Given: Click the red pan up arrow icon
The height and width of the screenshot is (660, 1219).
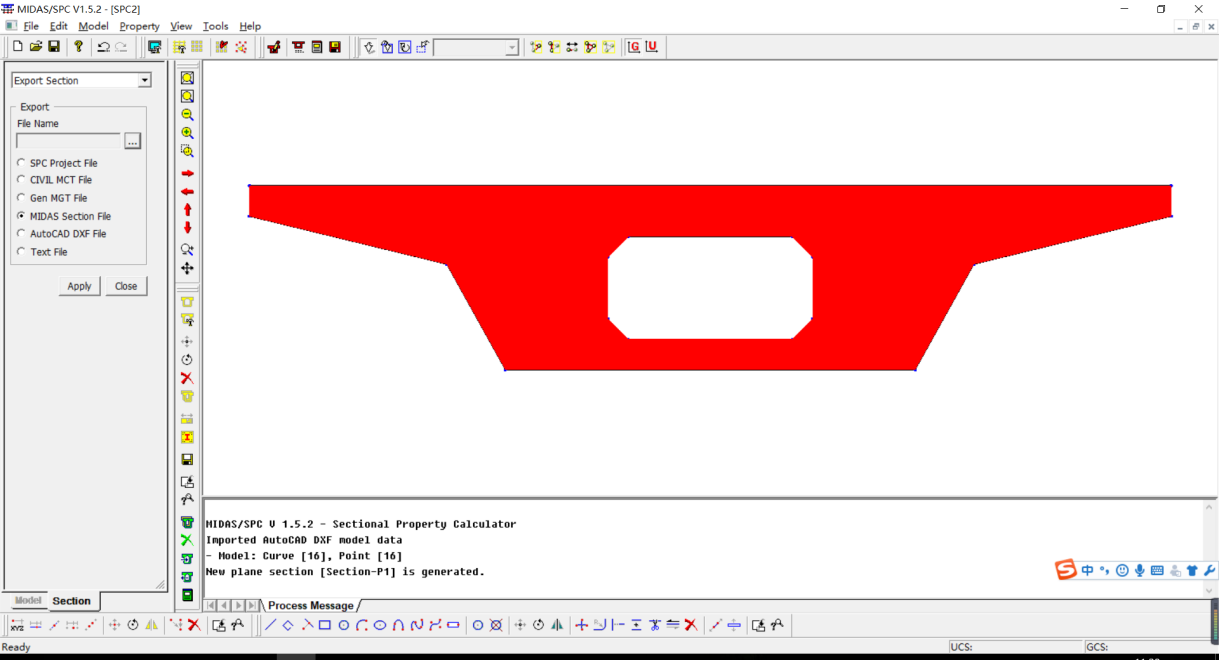Looking at the screenshot, I should pyautogui.click(x=187, y=210).
